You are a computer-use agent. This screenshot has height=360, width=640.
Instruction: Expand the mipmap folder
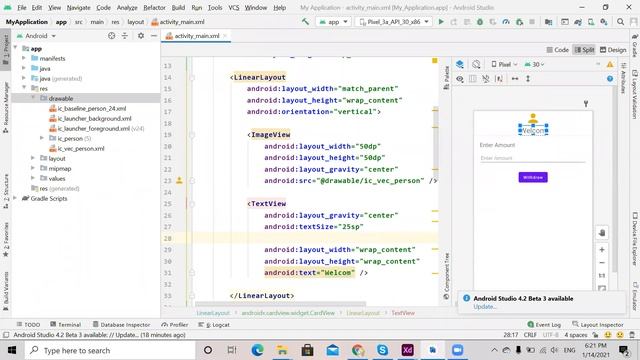click(33, 168)
